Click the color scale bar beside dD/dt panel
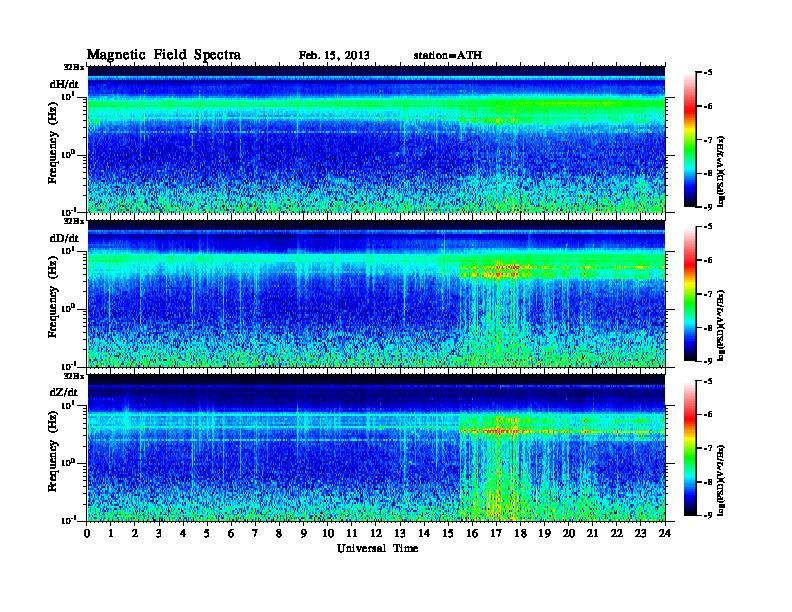Image resolution: width=792 pixels, height=612 pixels. 689,293
